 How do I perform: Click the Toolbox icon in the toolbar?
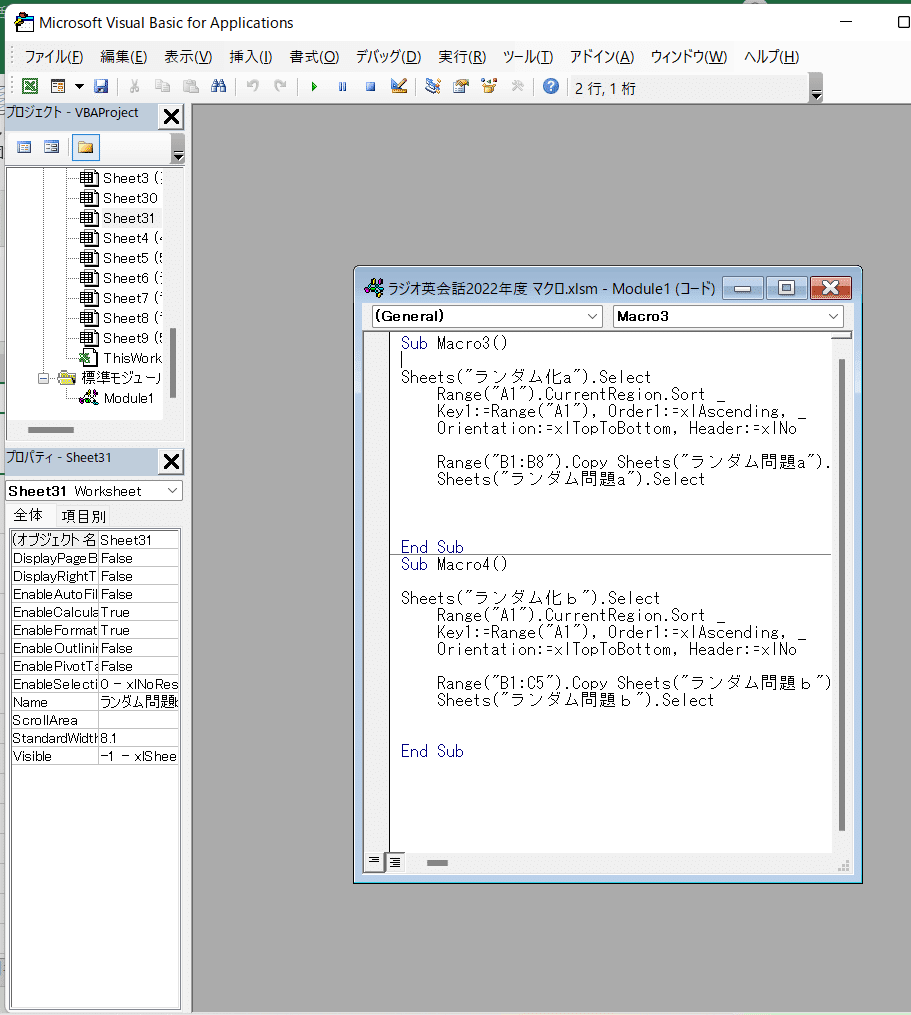tap(517, 86)
